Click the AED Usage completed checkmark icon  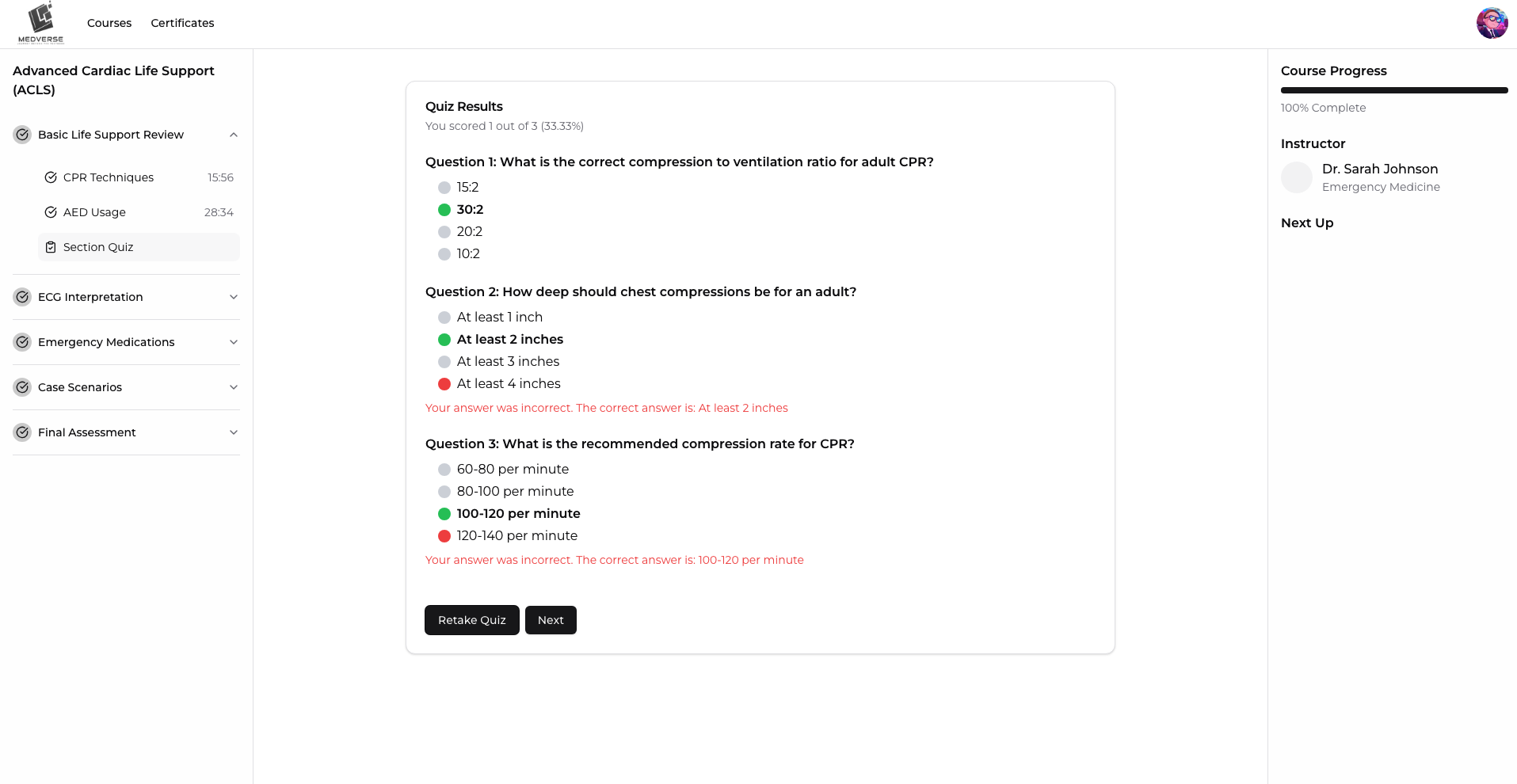(51, 212)
